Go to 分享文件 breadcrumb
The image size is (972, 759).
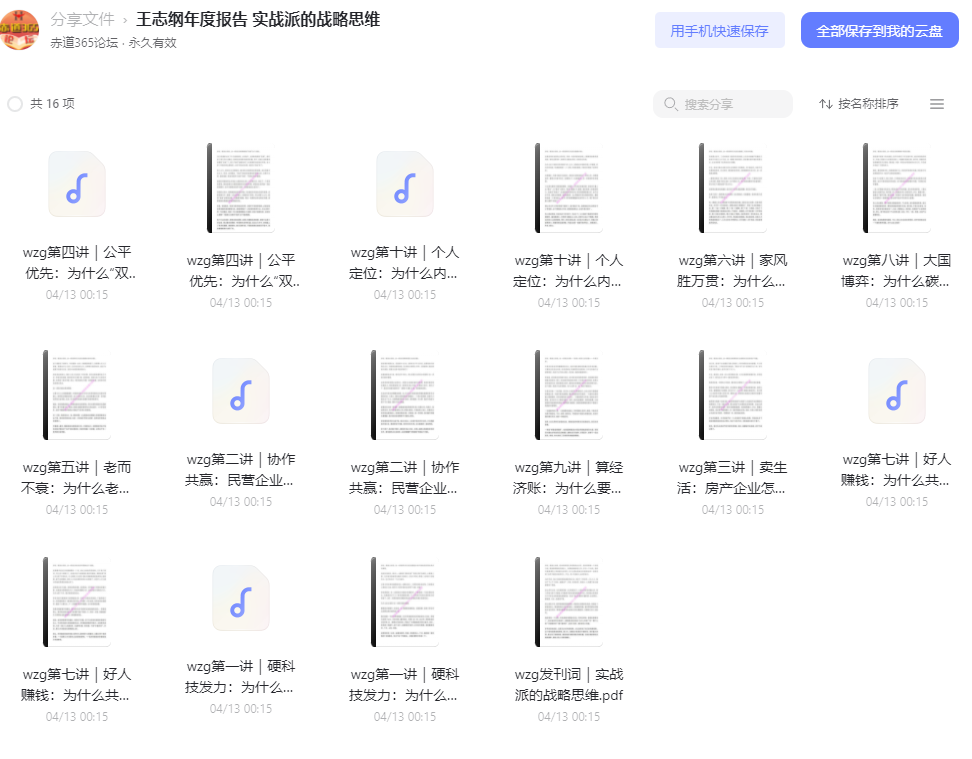[82, 19]
